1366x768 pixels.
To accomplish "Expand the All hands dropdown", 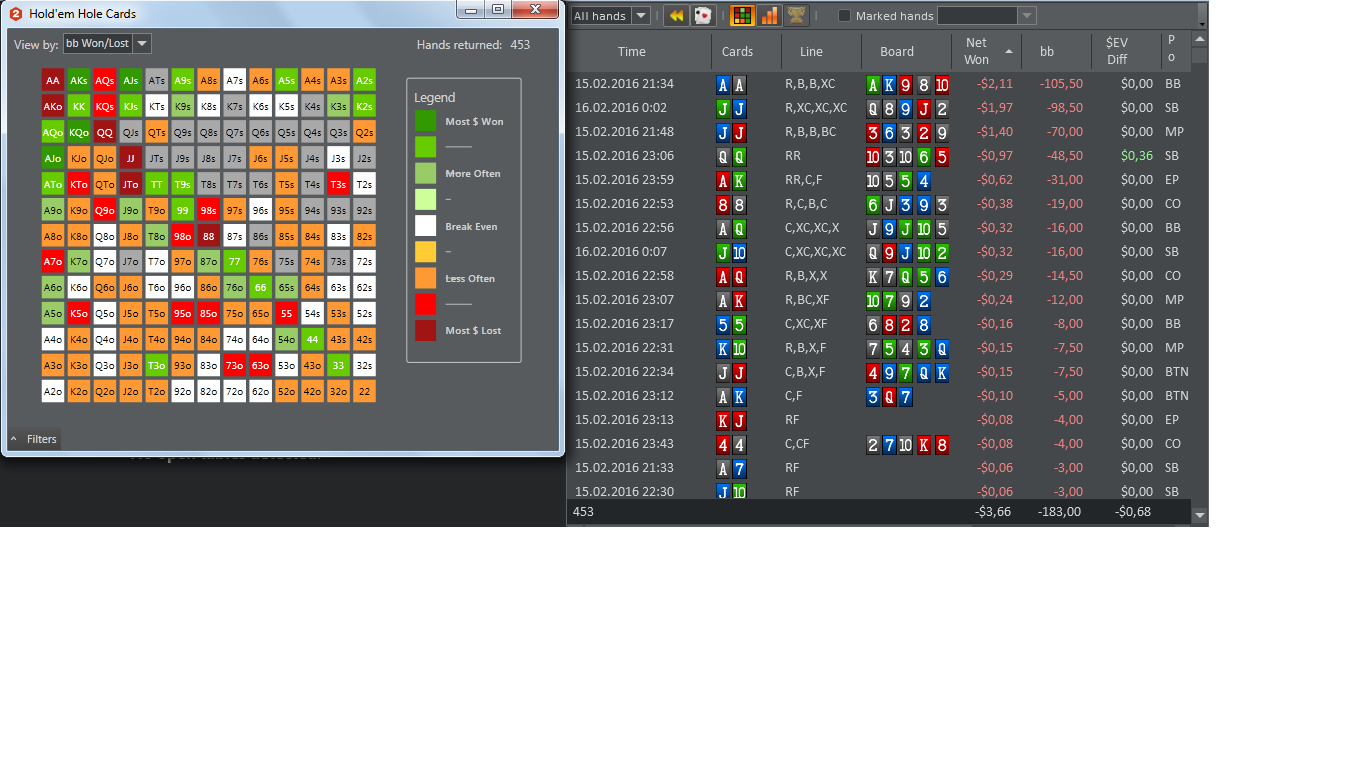I will 610,16.
